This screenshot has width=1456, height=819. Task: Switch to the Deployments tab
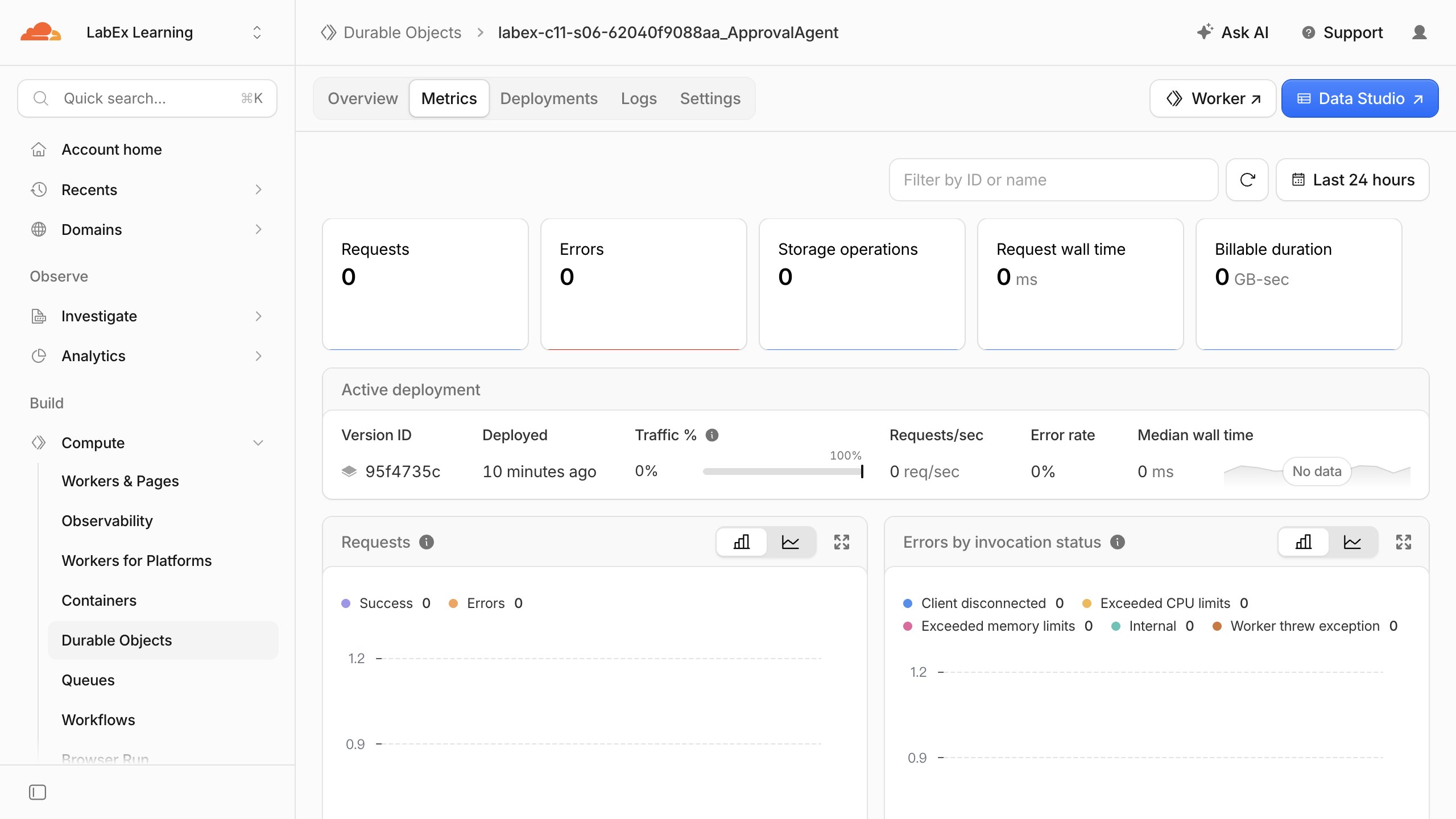click(x=549, y=98)
